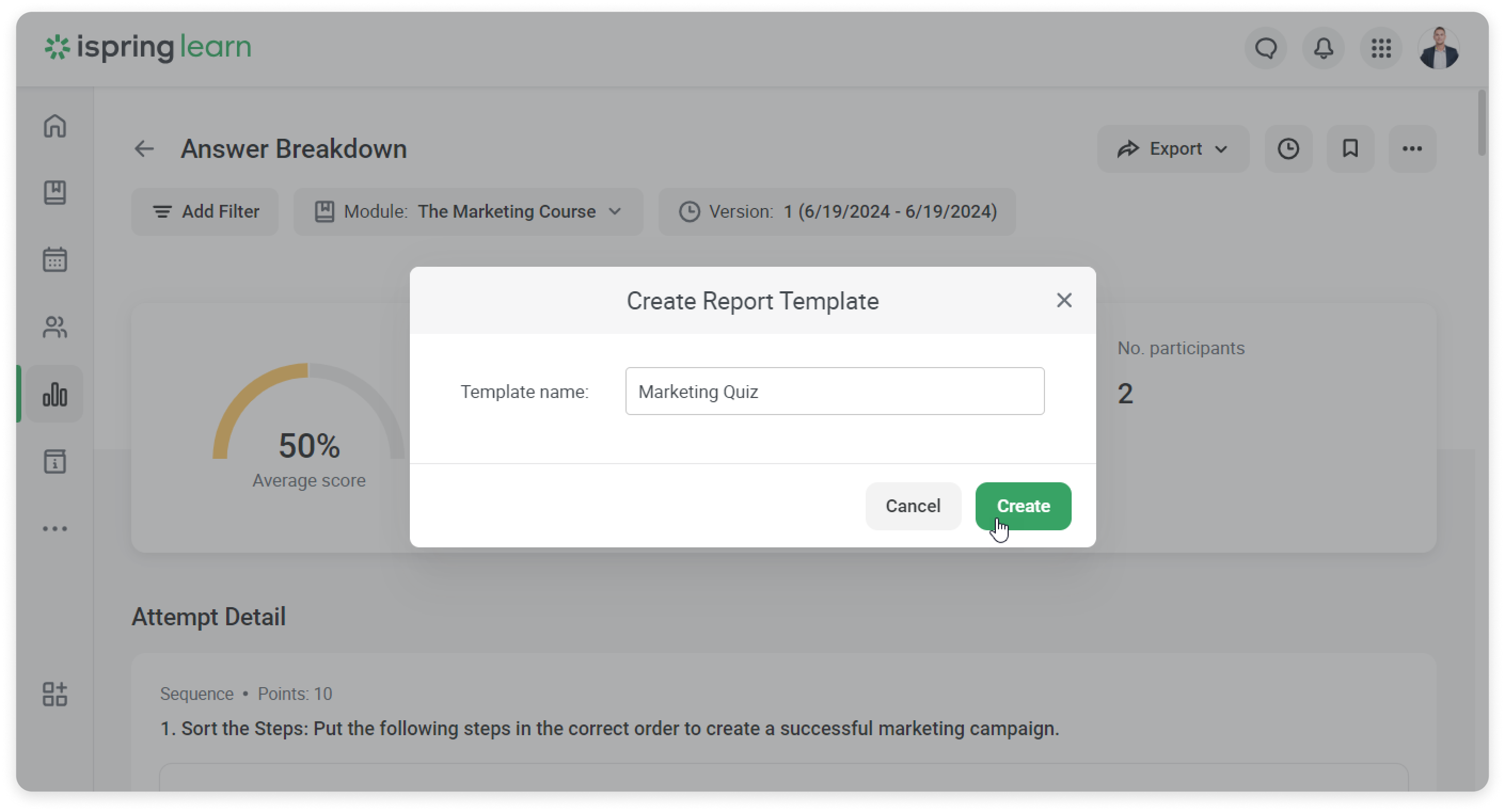This screenshot has height=812, width=1505.
Task: Open the report more options ellipsis
Action: pos(1412,148)
